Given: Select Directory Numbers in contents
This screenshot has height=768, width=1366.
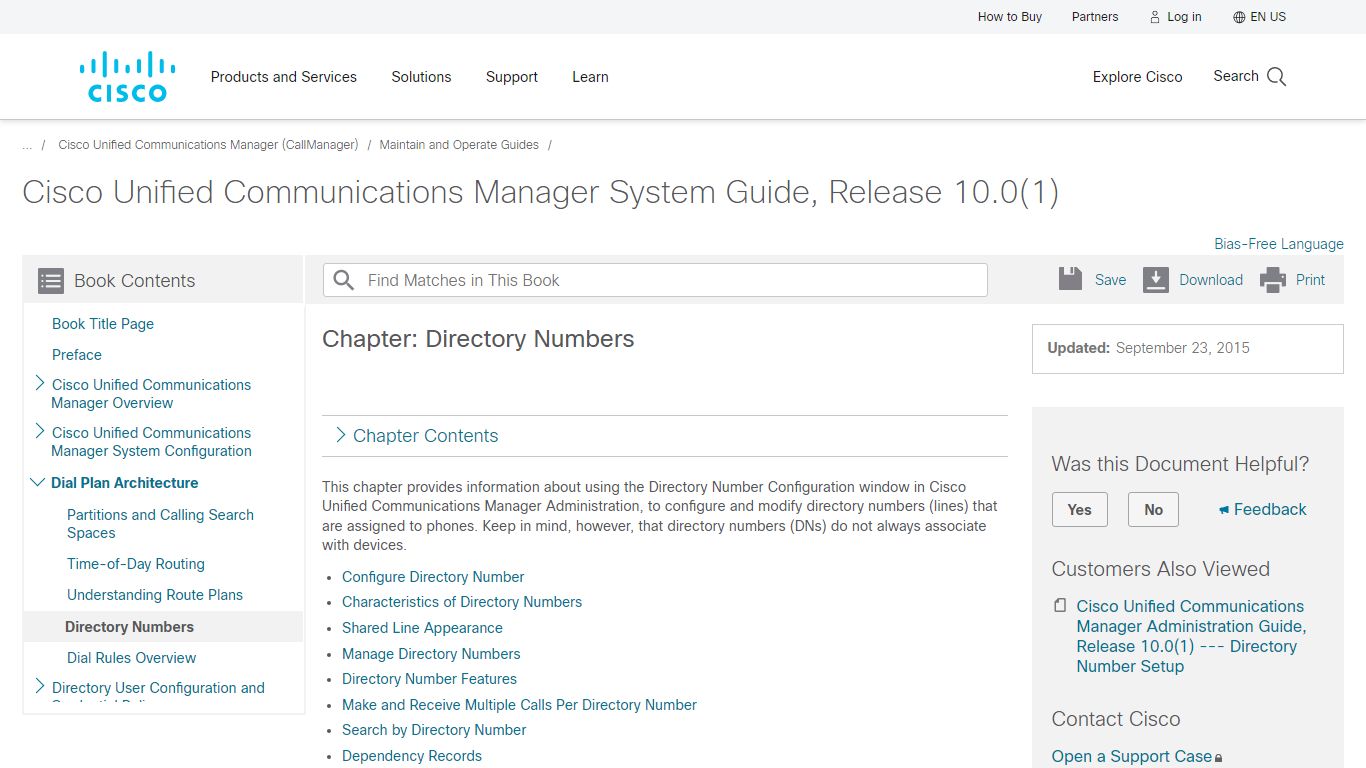Looking at the screenshot, I should (130, 627).
